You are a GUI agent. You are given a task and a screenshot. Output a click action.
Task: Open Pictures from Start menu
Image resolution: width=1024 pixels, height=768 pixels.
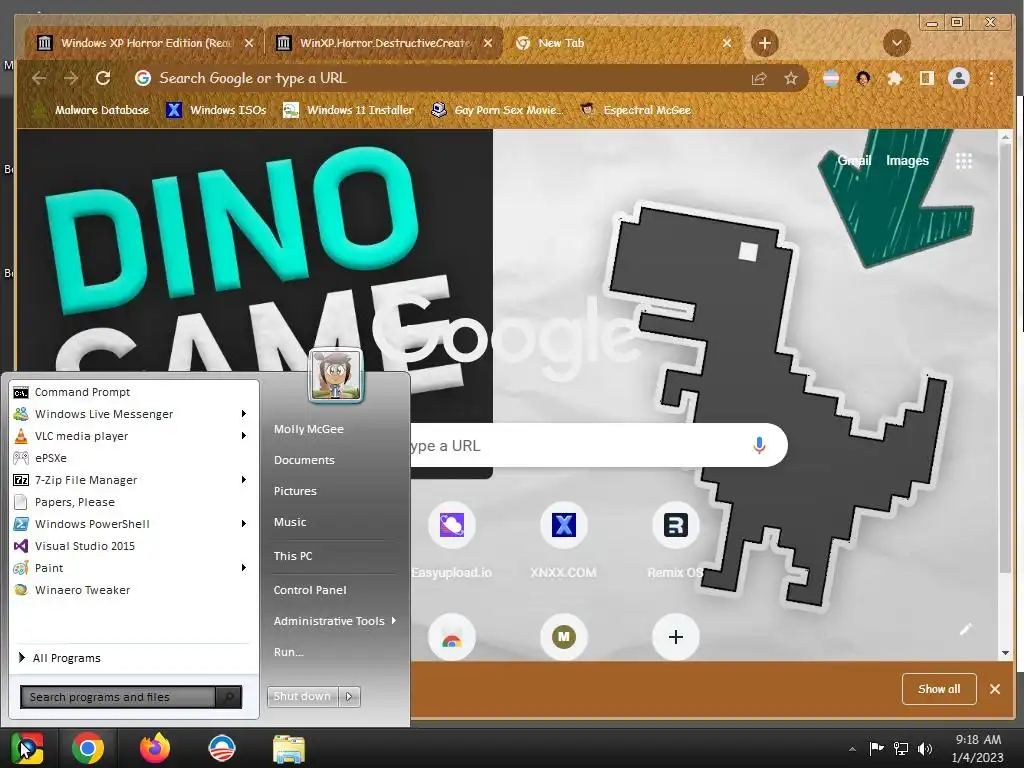click(295, 491)
